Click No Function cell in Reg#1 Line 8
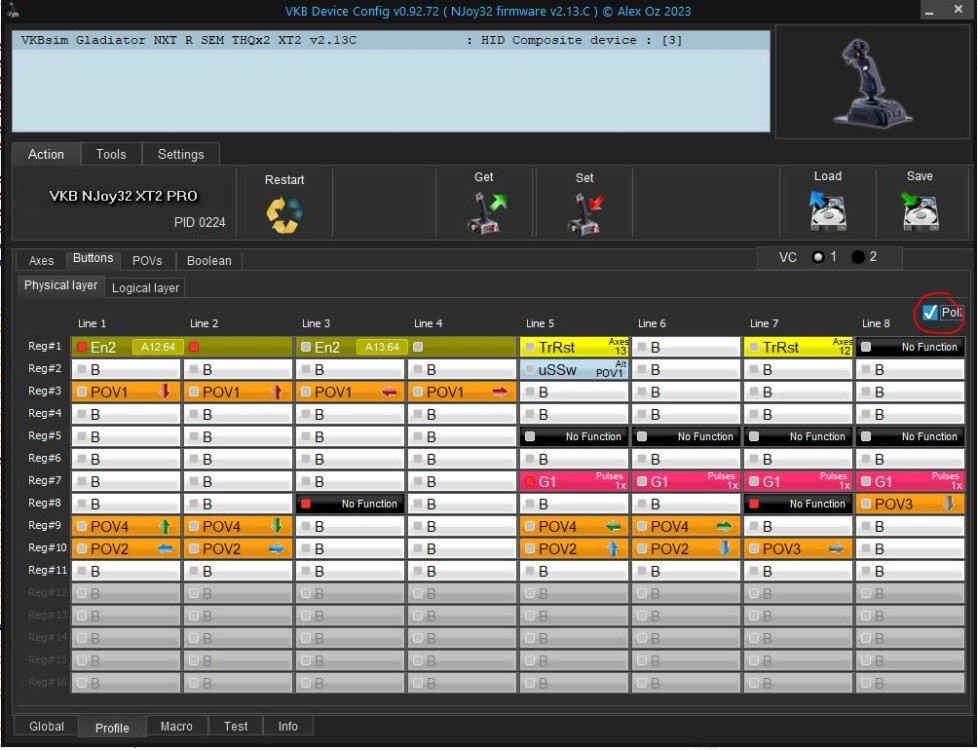 pyautogui.click(x=910, y=347)
